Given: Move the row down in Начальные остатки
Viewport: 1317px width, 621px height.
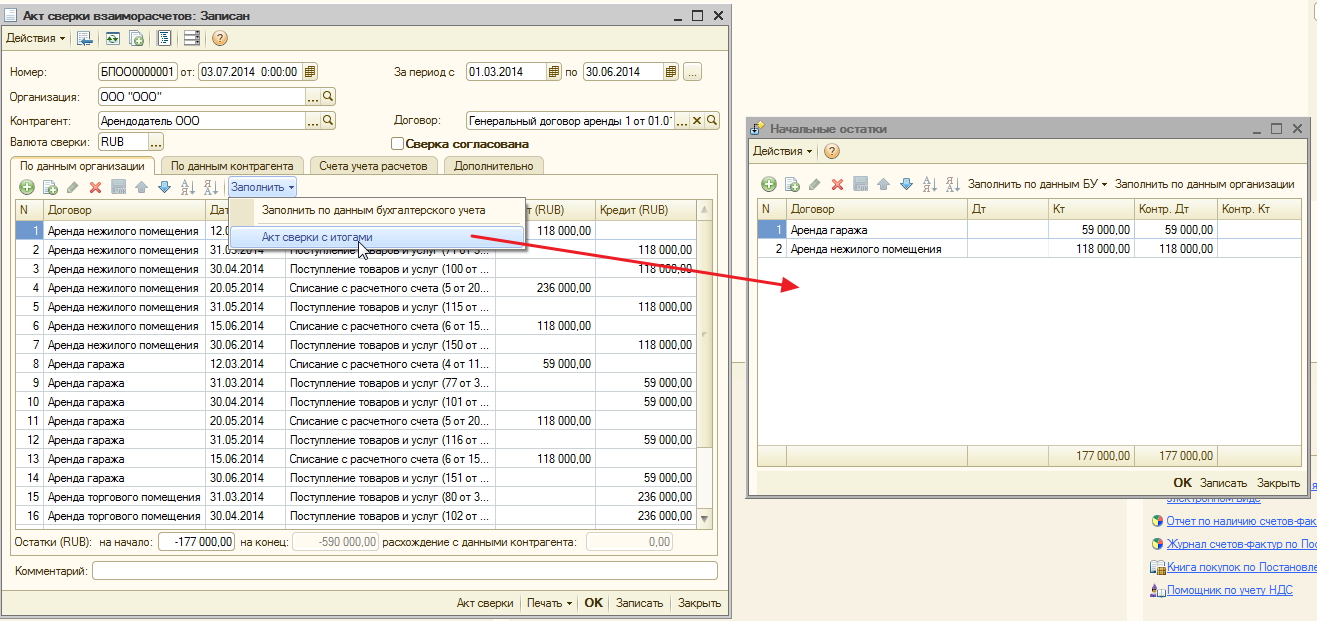Looking at the screenshot, I should (907, 184).
